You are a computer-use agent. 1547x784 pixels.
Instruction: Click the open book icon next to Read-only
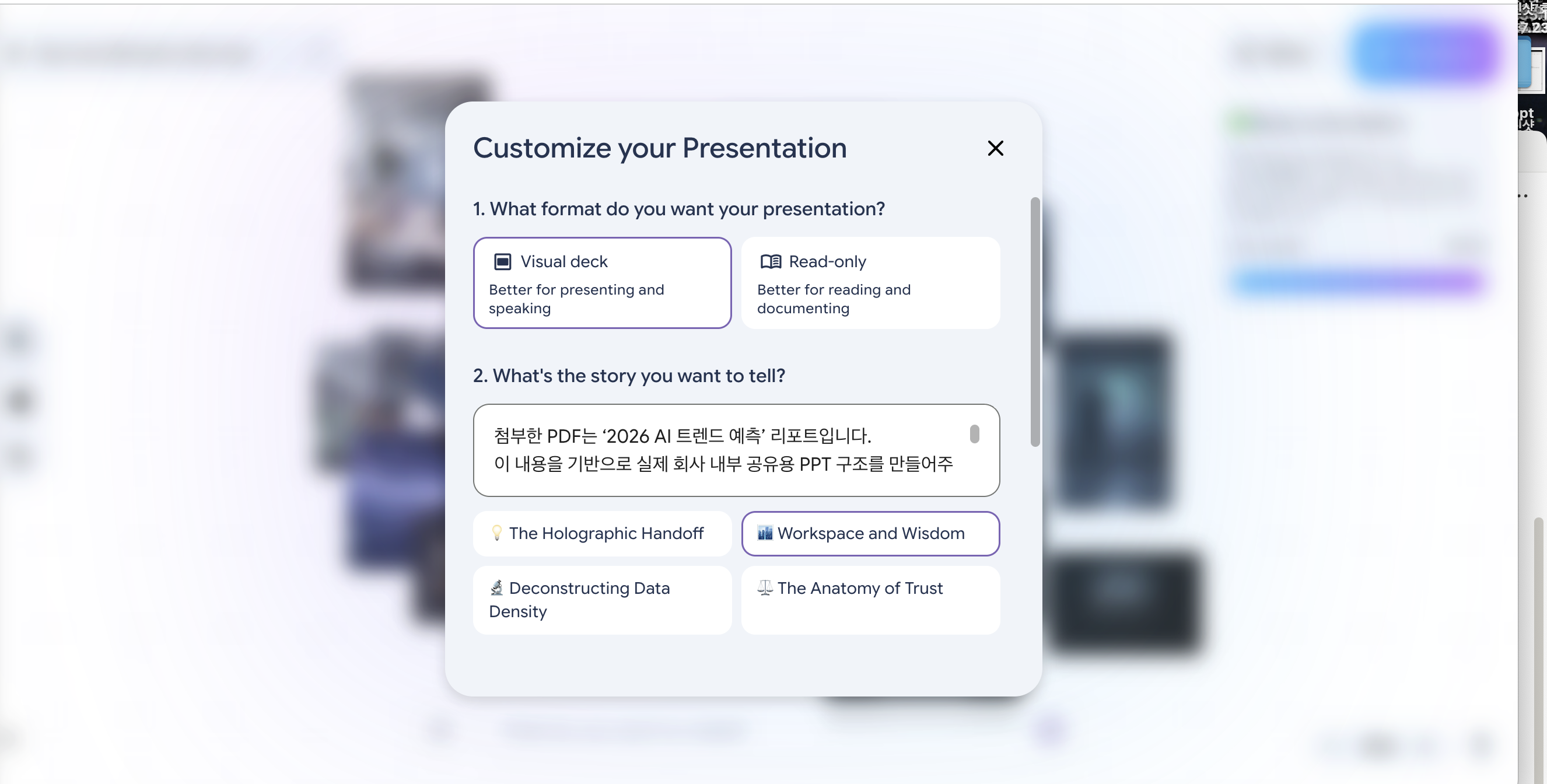click(771, 262)
